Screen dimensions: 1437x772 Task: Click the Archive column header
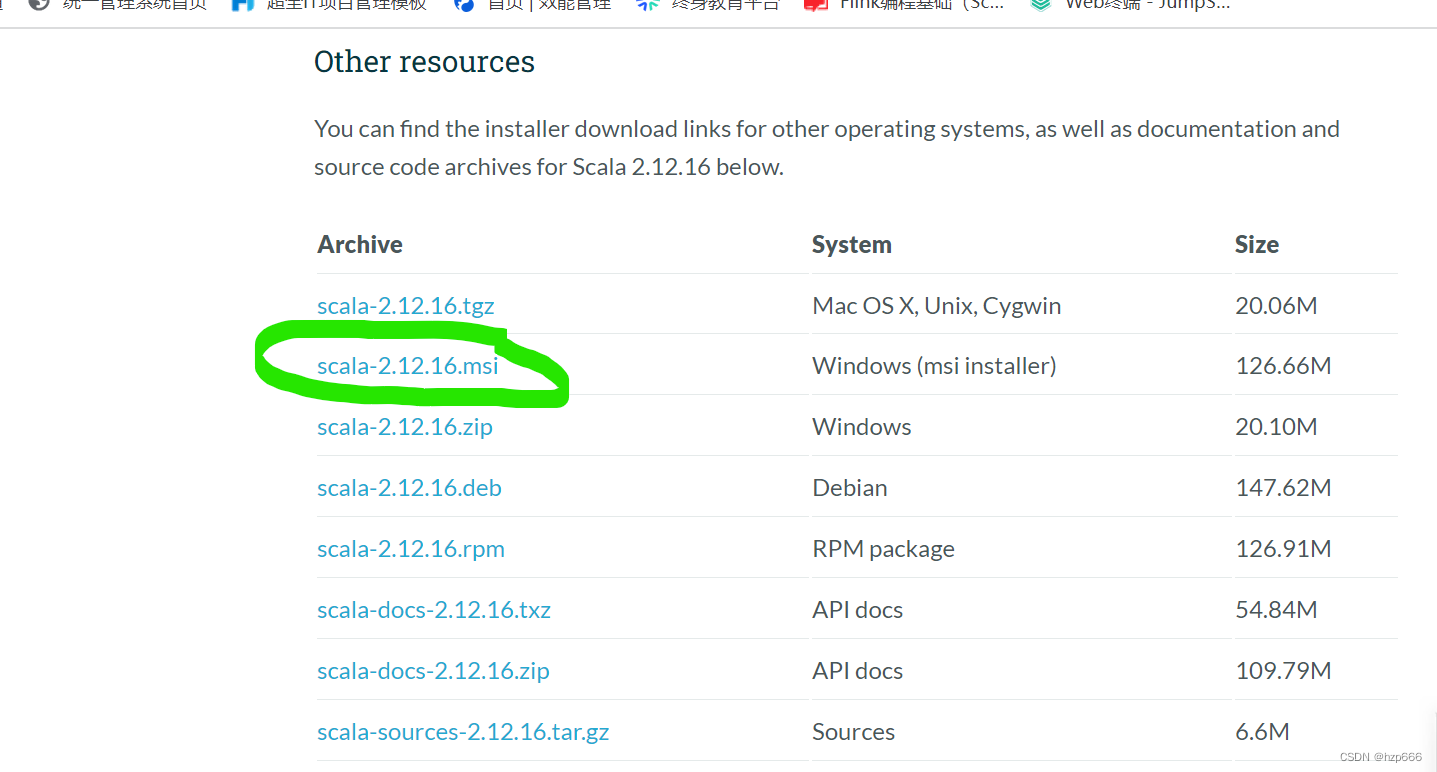pos(360,245)
